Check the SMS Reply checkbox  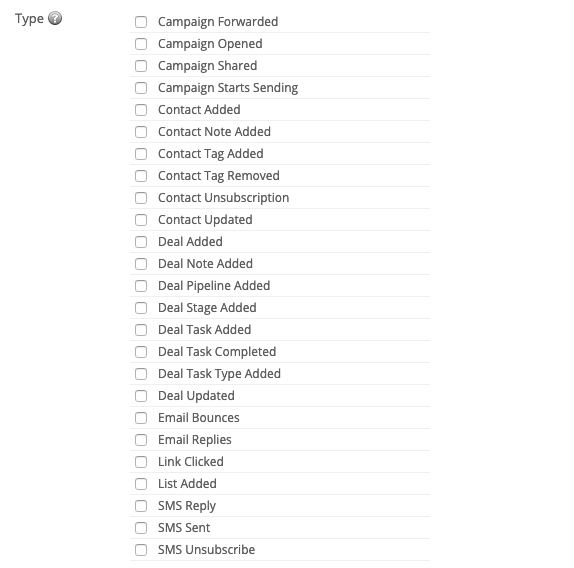141,506
